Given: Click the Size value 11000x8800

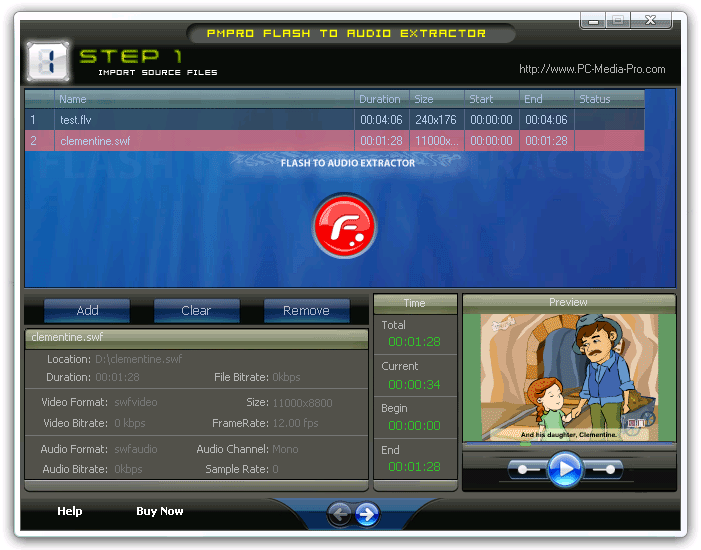Looking at the screenshot, I should pyautogui.click(x=302, y=403).
